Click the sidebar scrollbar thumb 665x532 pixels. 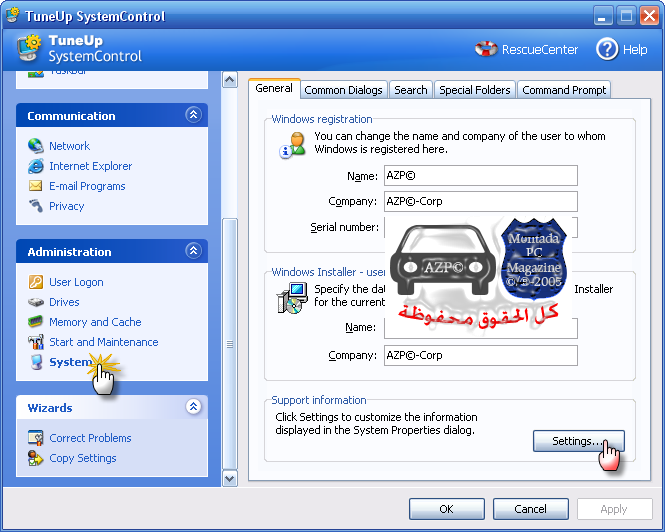pyautogui.click(x=229, y=344)
